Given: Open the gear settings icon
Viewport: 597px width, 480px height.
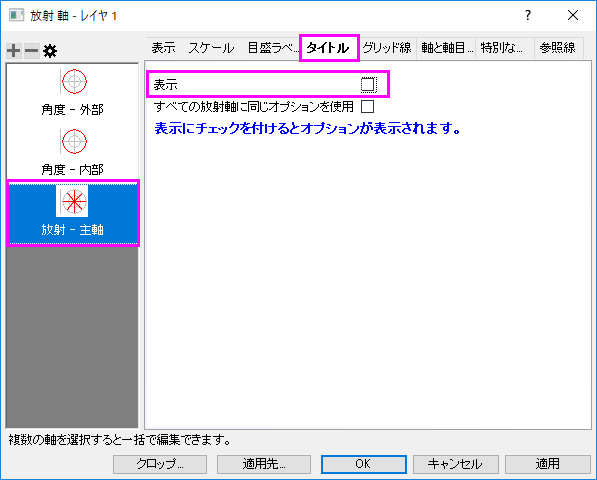Looking at the screenshot, I should coord(50,50).
